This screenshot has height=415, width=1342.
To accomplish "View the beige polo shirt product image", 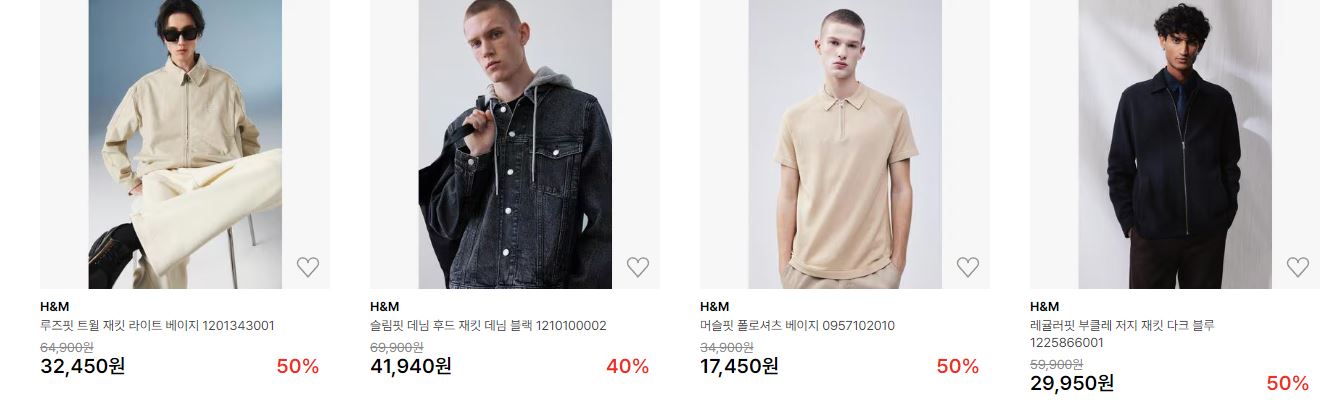I will [x=845, y=144].
